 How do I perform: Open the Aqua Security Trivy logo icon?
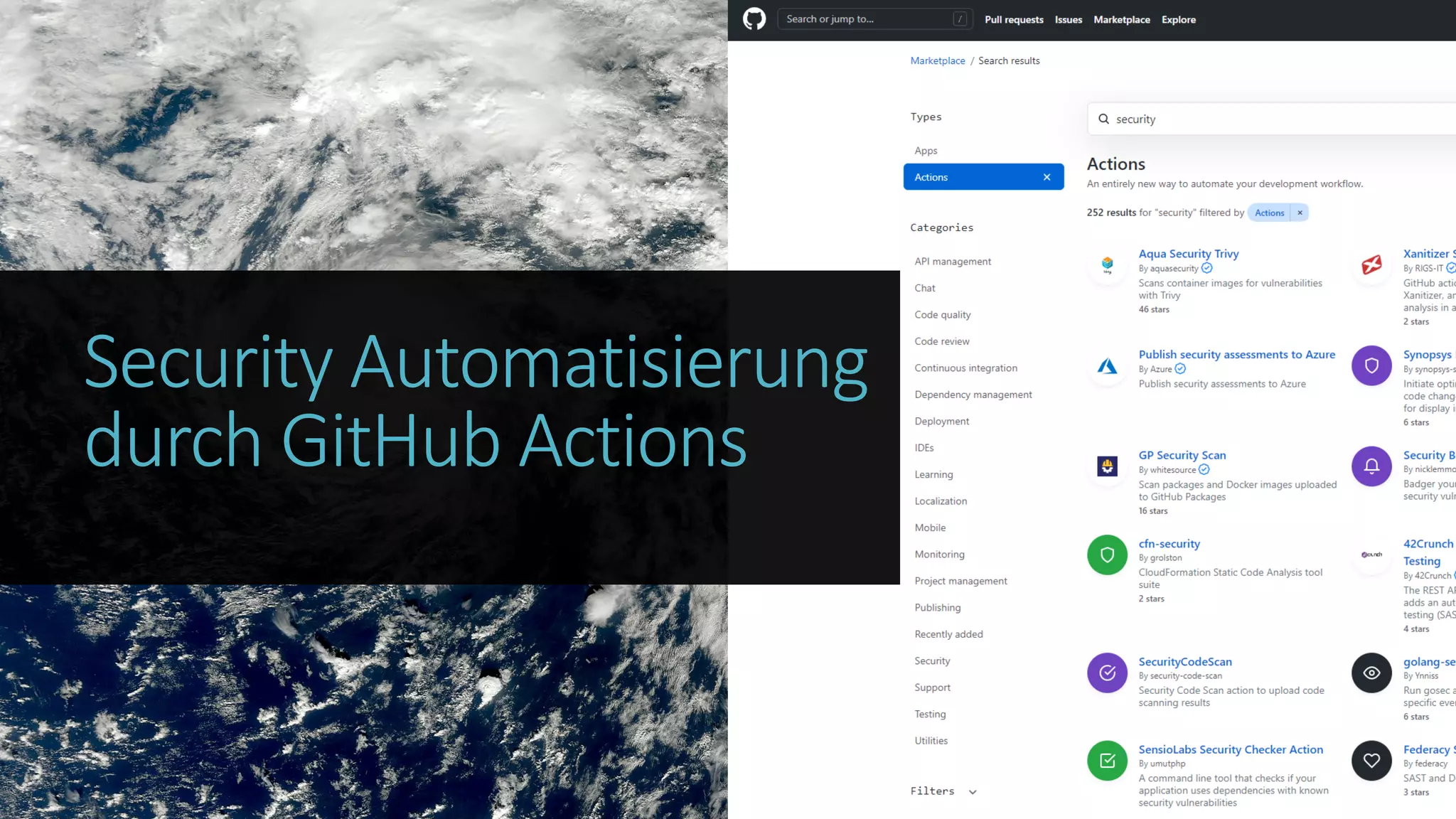1107,265
